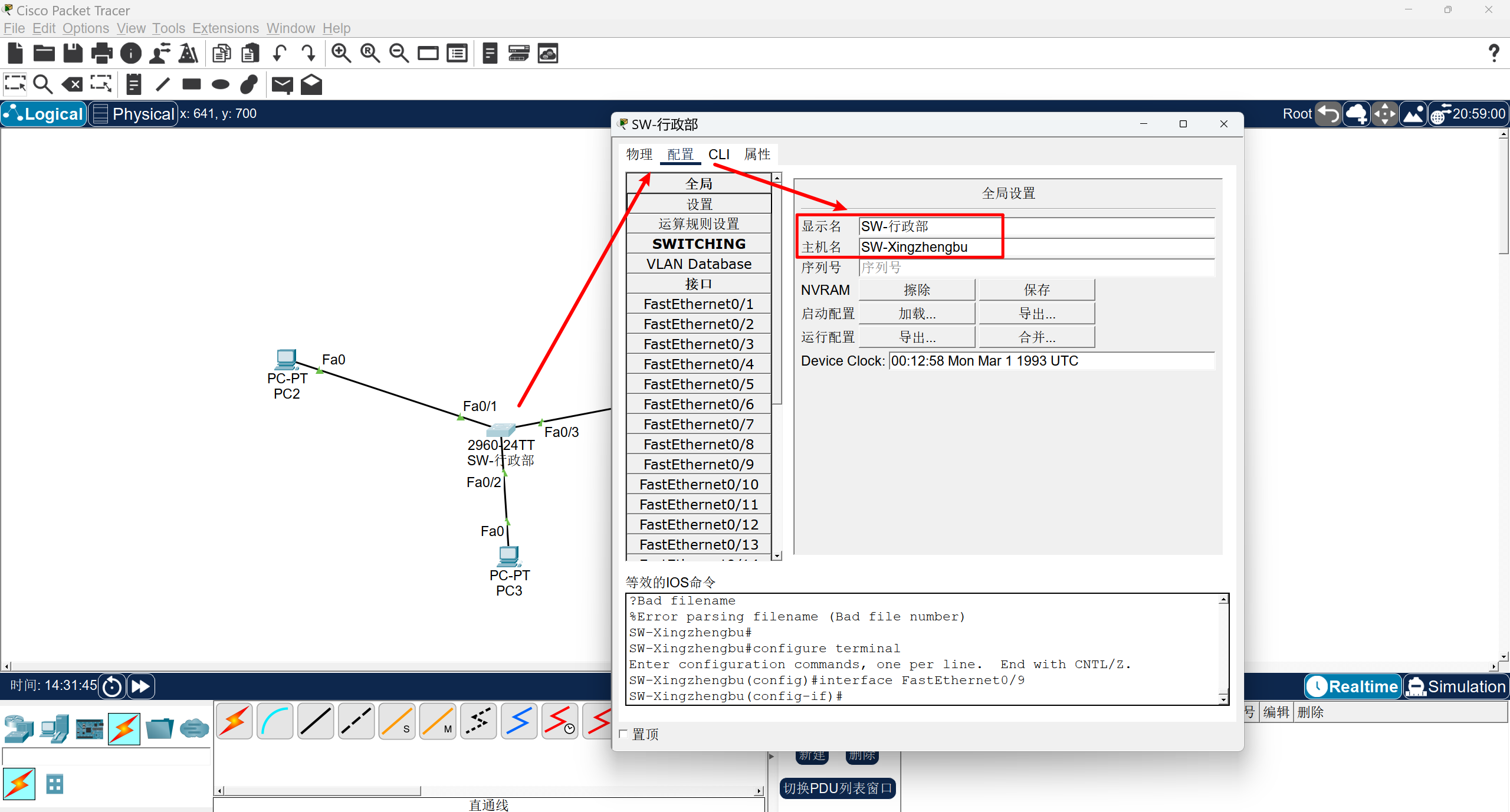
Task: Undo the last action
Action: (280, 54)
